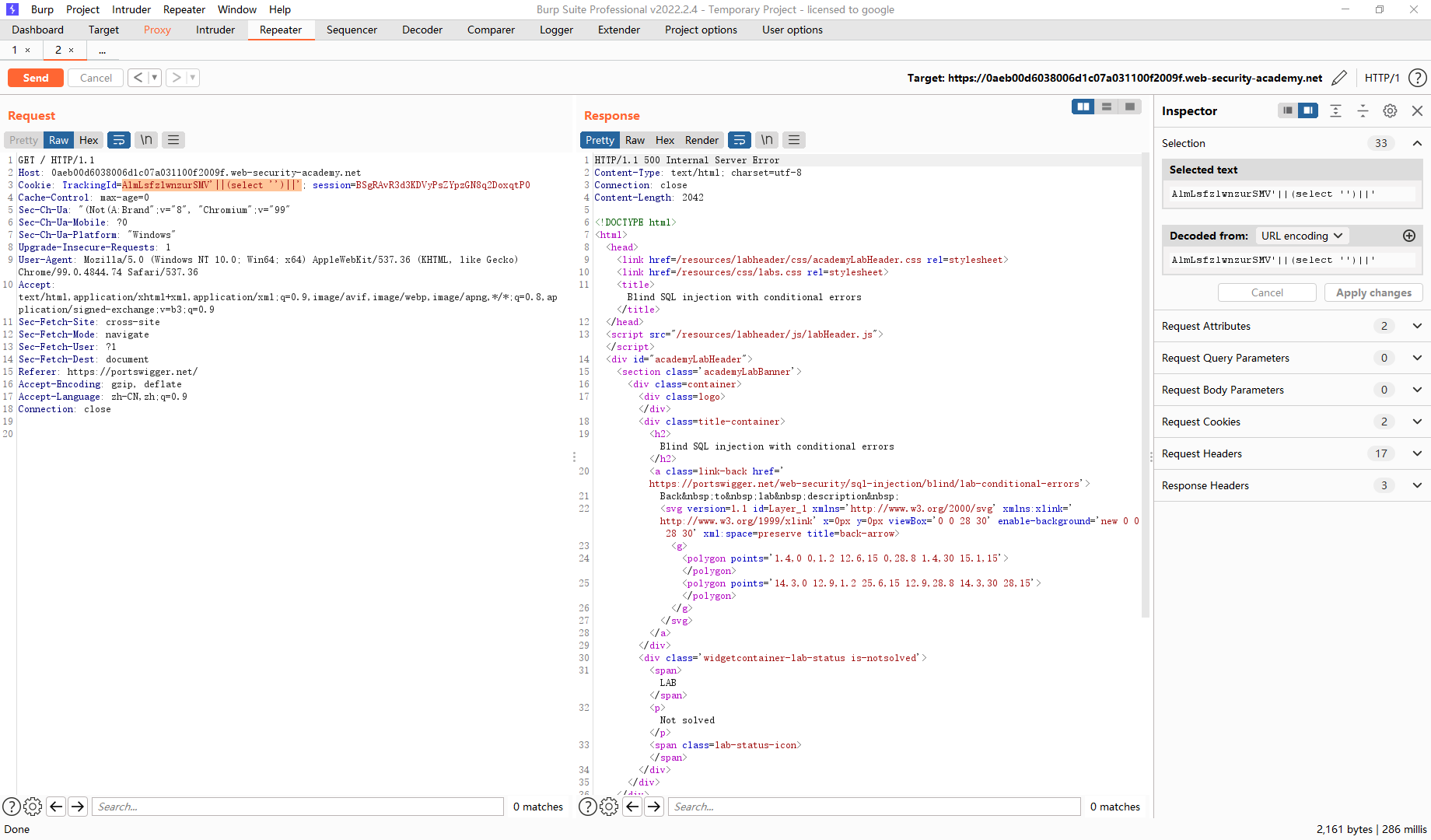Open the Logger tab

pos(556,30)
